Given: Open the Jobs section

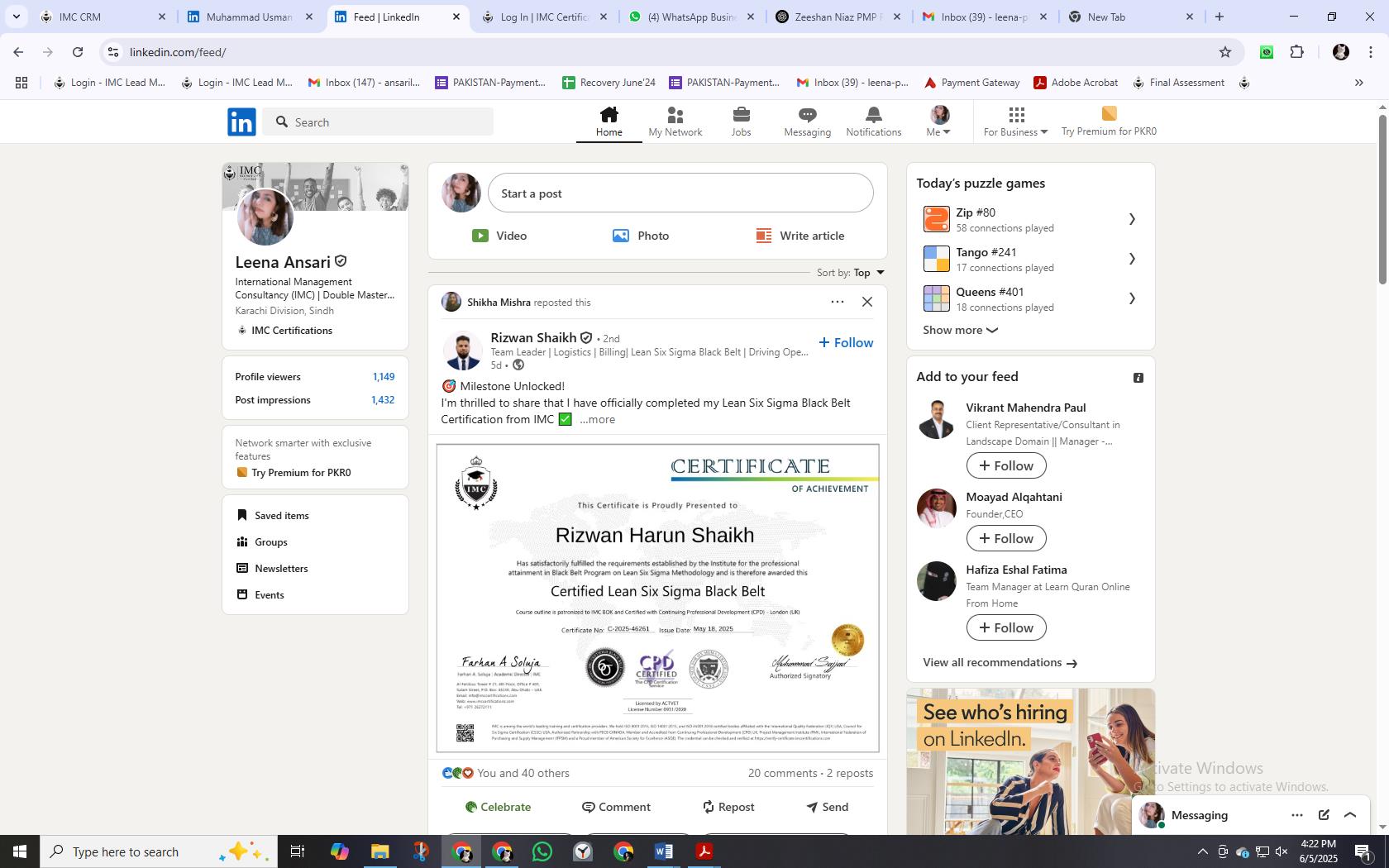Looking at the screenshot, I should click(741, 122).
